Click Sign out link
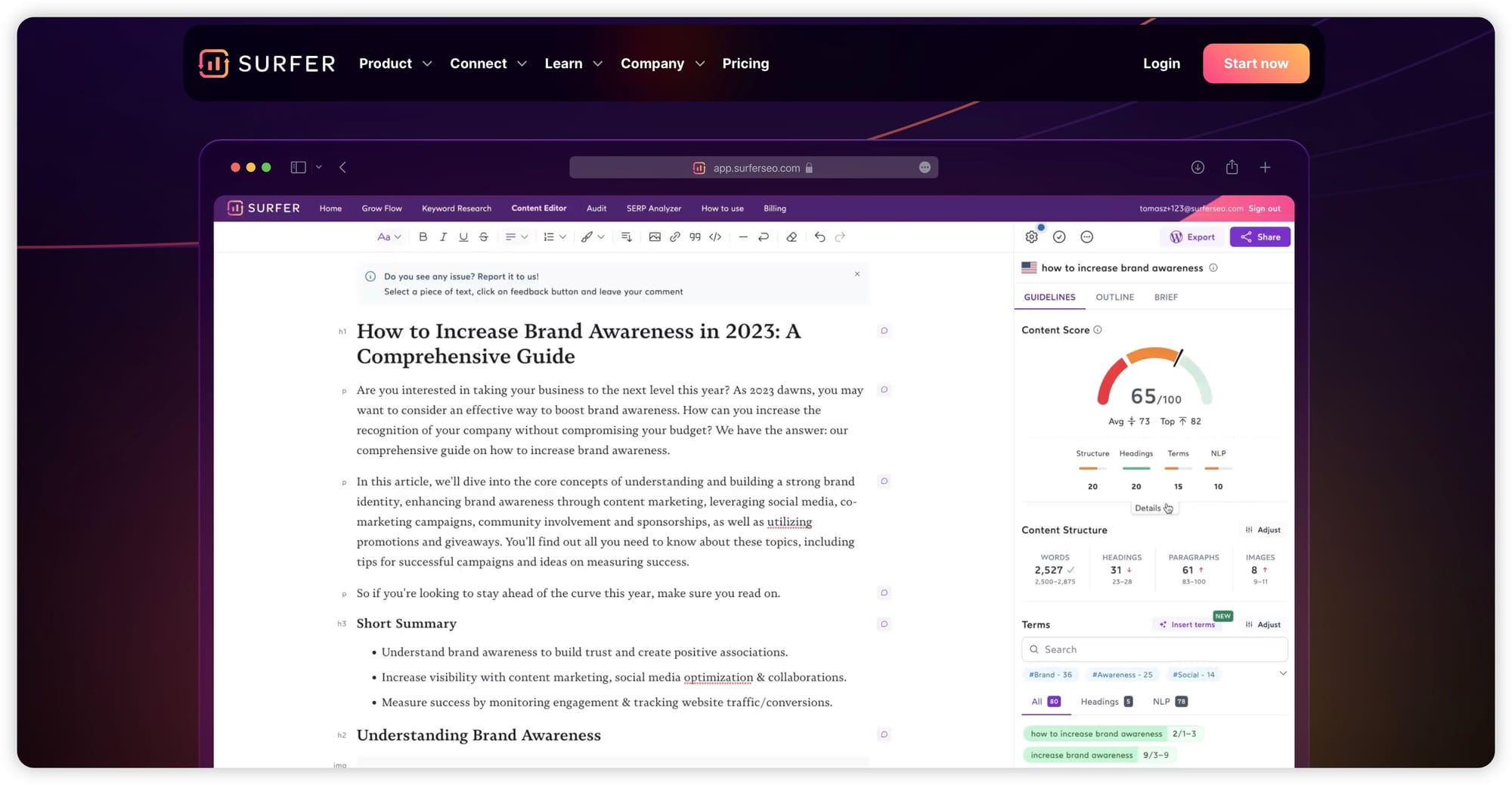 [x=1264, y=209]
